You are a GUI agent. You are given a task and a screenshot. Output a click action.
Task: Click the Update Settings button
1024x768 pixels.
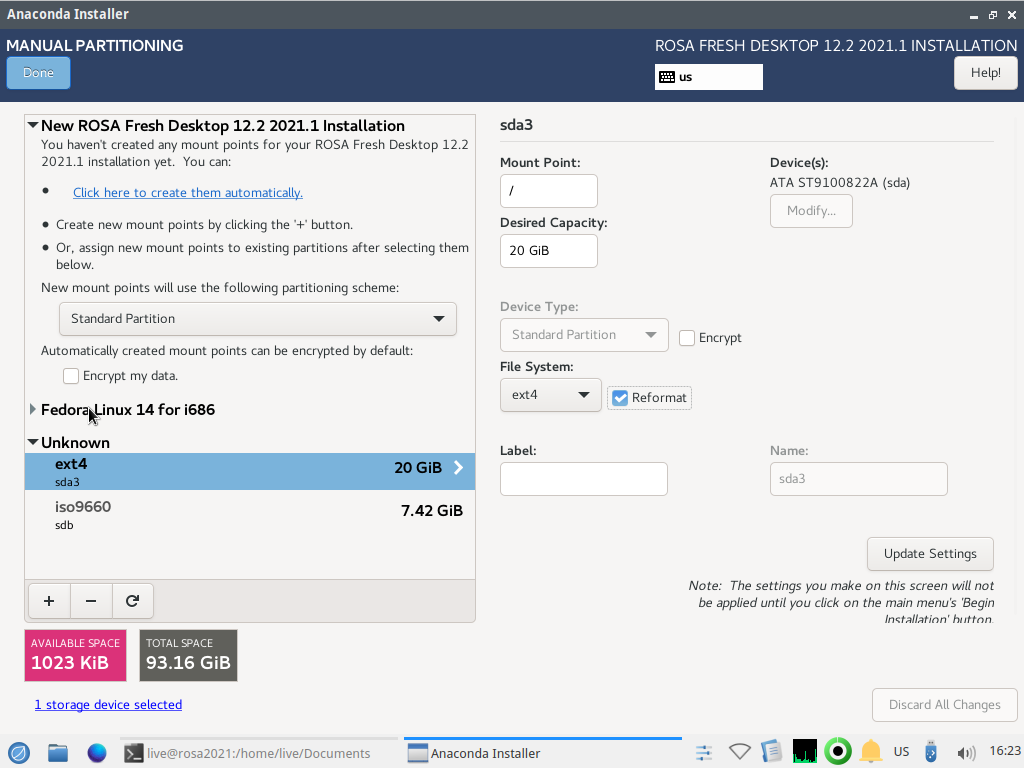point(930,554)
